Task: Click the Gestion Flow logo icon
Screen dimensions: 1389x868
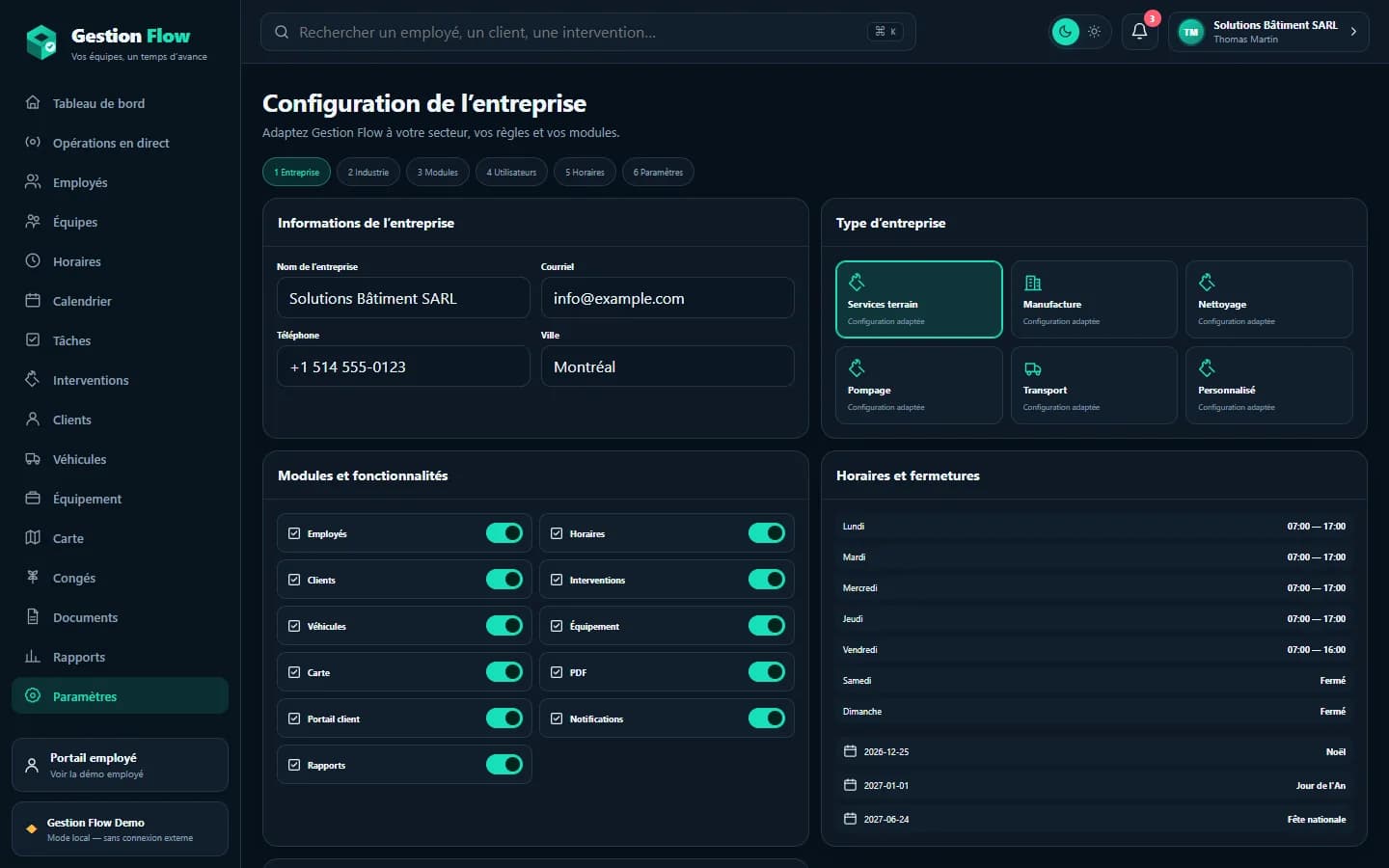Action: click(41, 41)
